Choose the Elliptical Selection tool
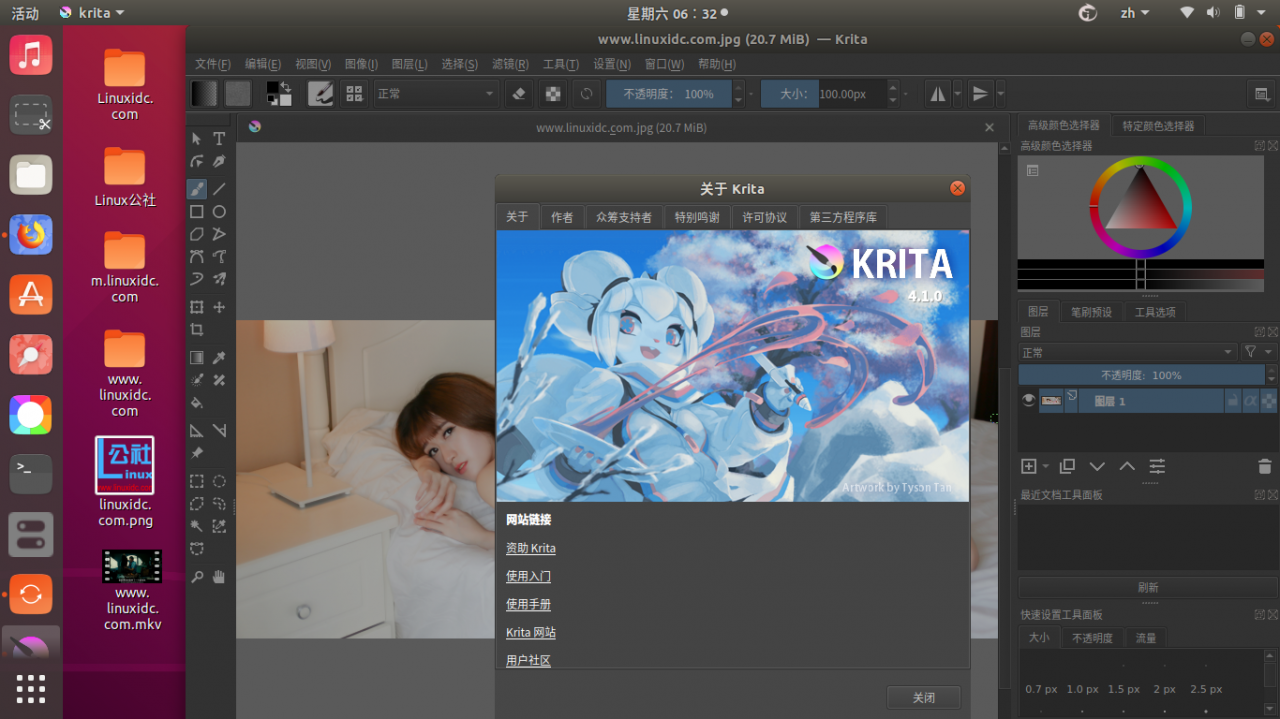Viewport: 1280px width, 719px height. coord(219,481)
